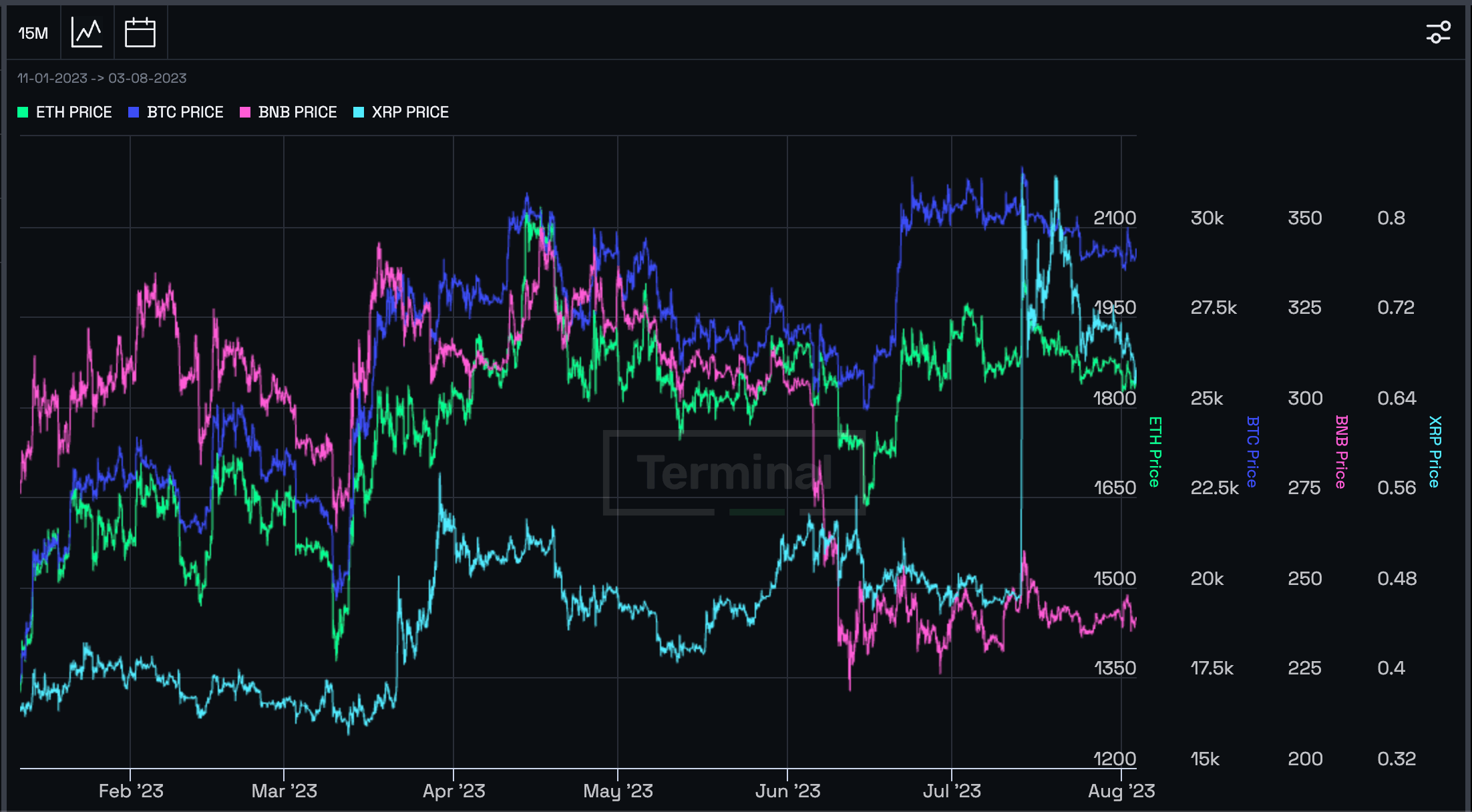Click the 1800 ETH axis value
This screenshot has height=812, width=1472.
pyautogui.click(x=1115, y=399)
